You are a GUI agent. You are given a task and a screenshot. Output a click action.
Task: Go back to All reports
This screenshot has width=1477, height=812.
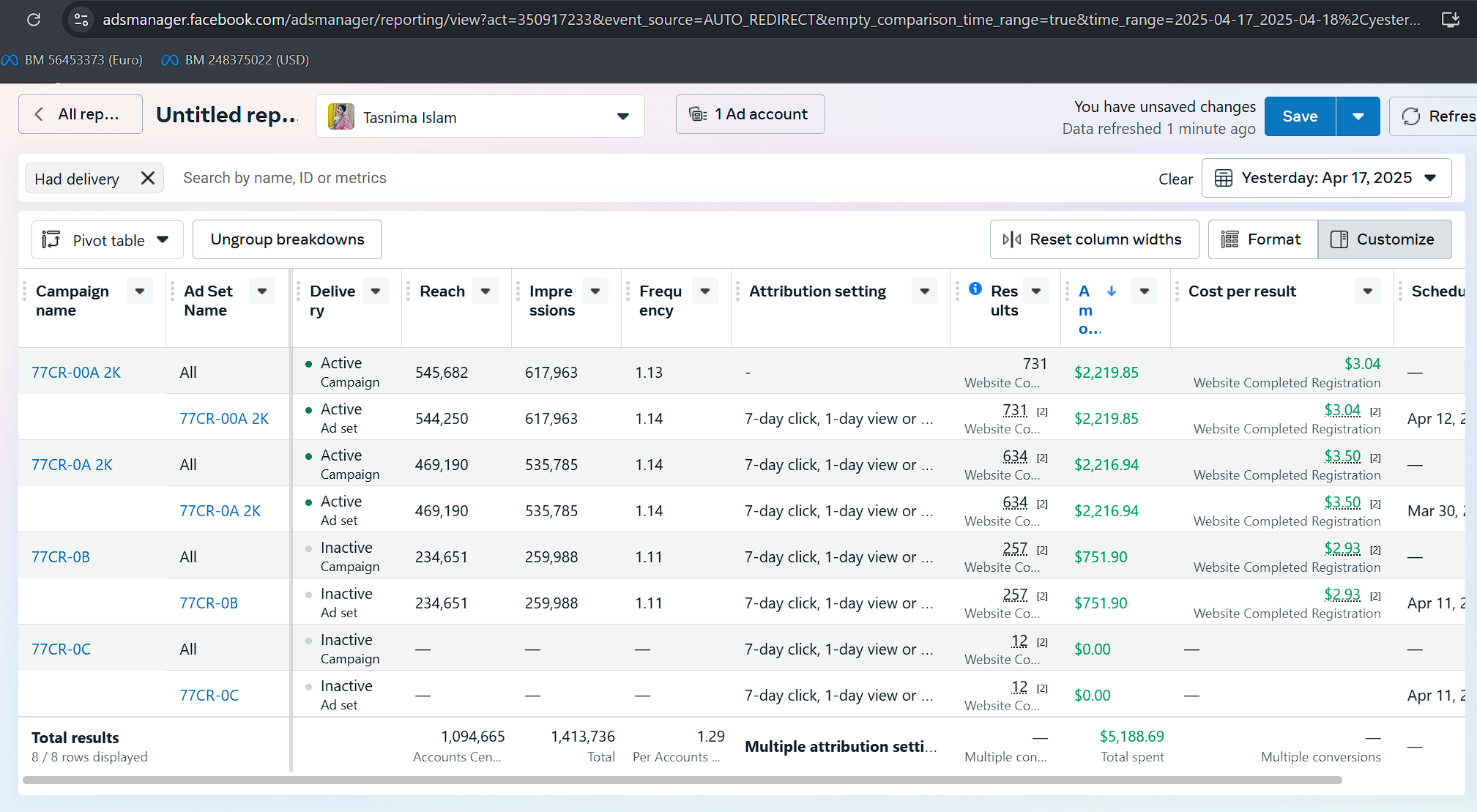point(81,114)
